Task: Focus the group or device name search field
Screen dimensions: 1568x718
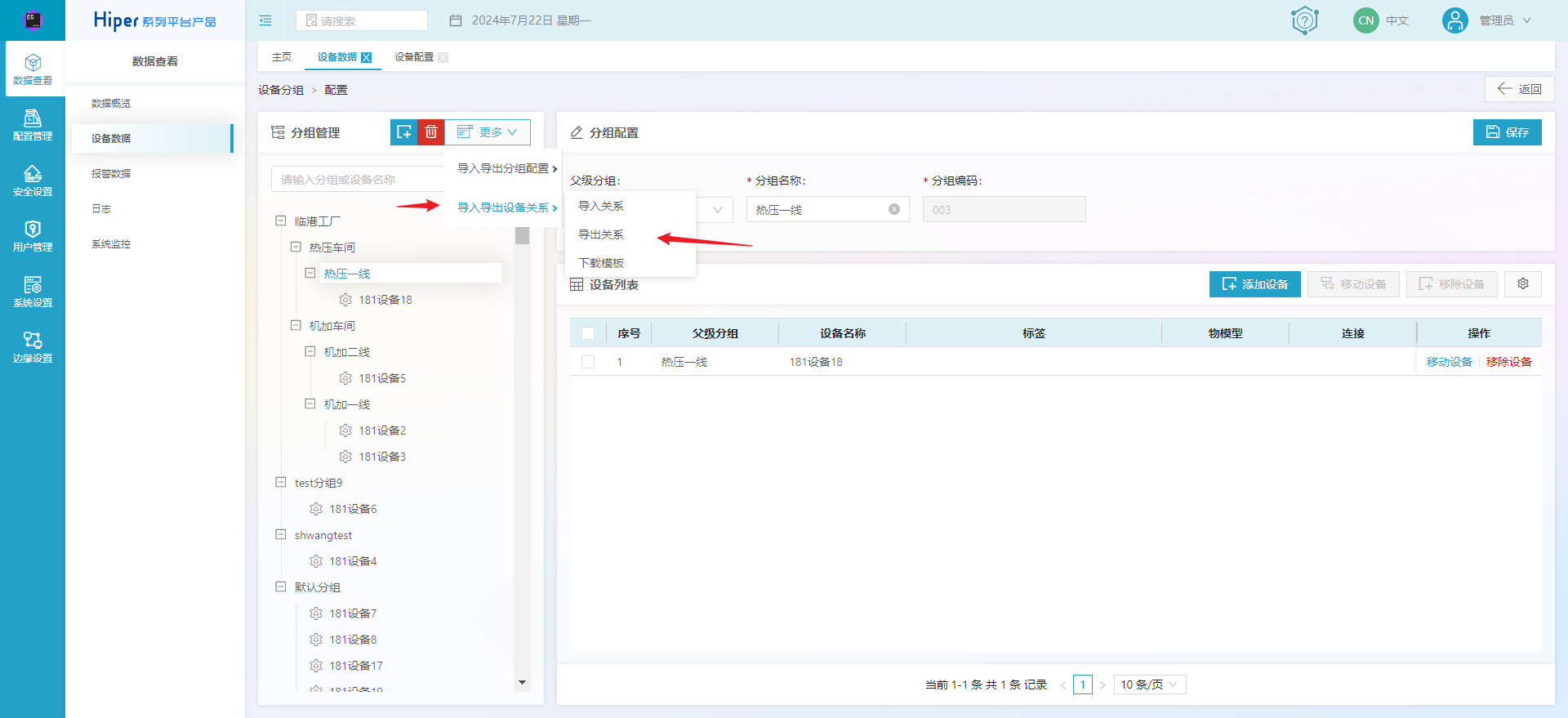Action: click(x=358, y=179)
